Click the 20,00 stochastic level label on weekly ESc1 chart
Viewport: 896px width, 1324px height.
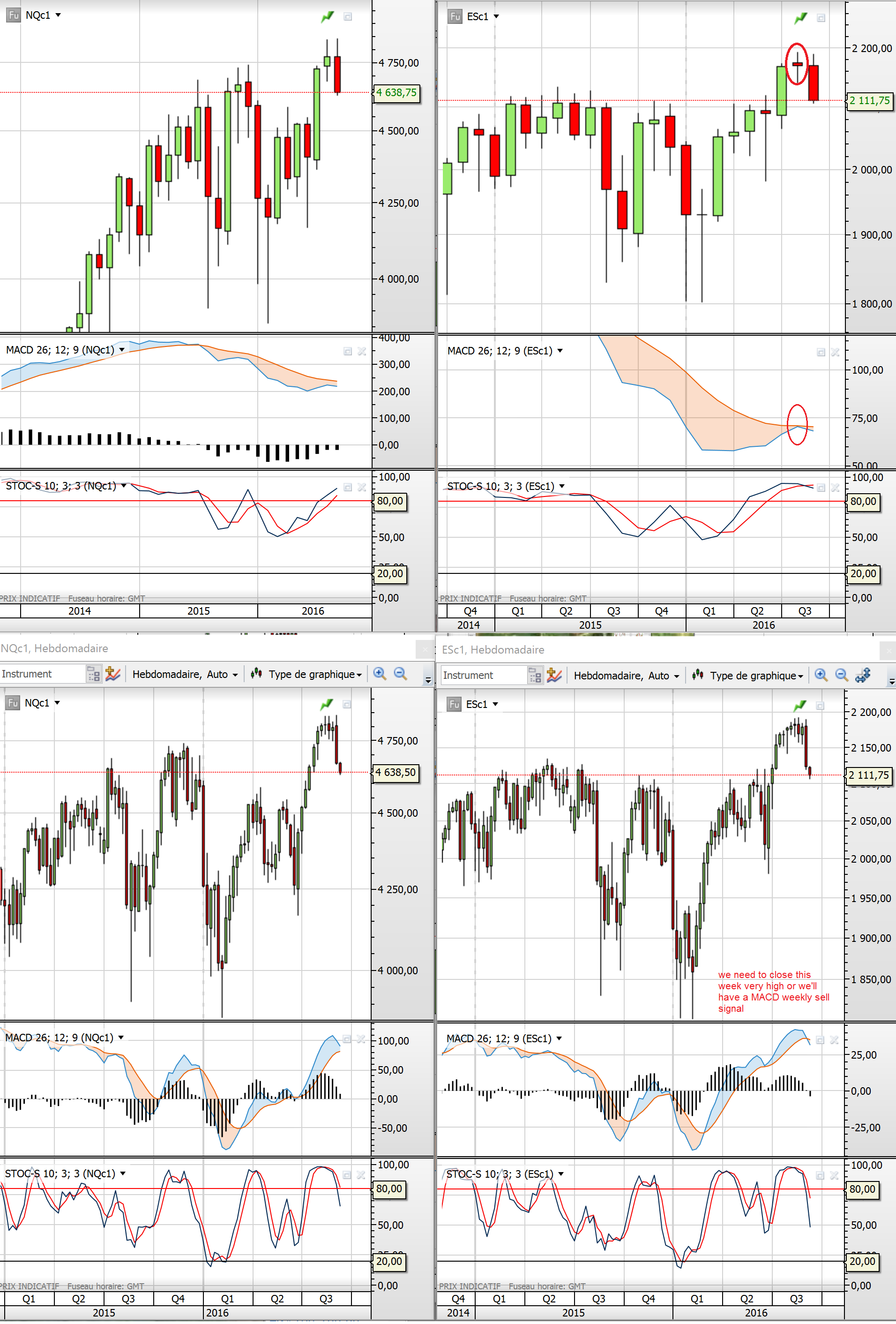click(x=862, y=1262)
